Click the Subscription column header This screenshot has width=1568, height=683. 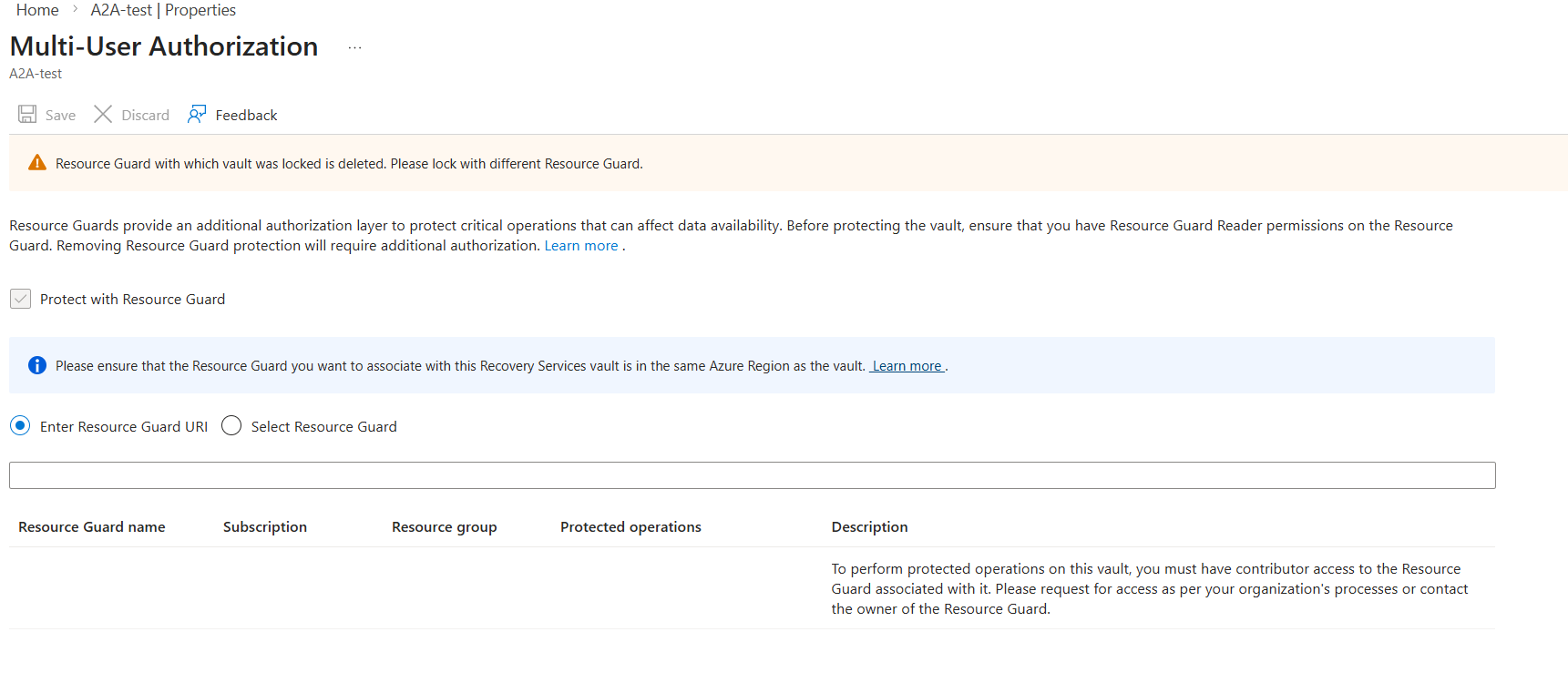(x=265, y=527)
